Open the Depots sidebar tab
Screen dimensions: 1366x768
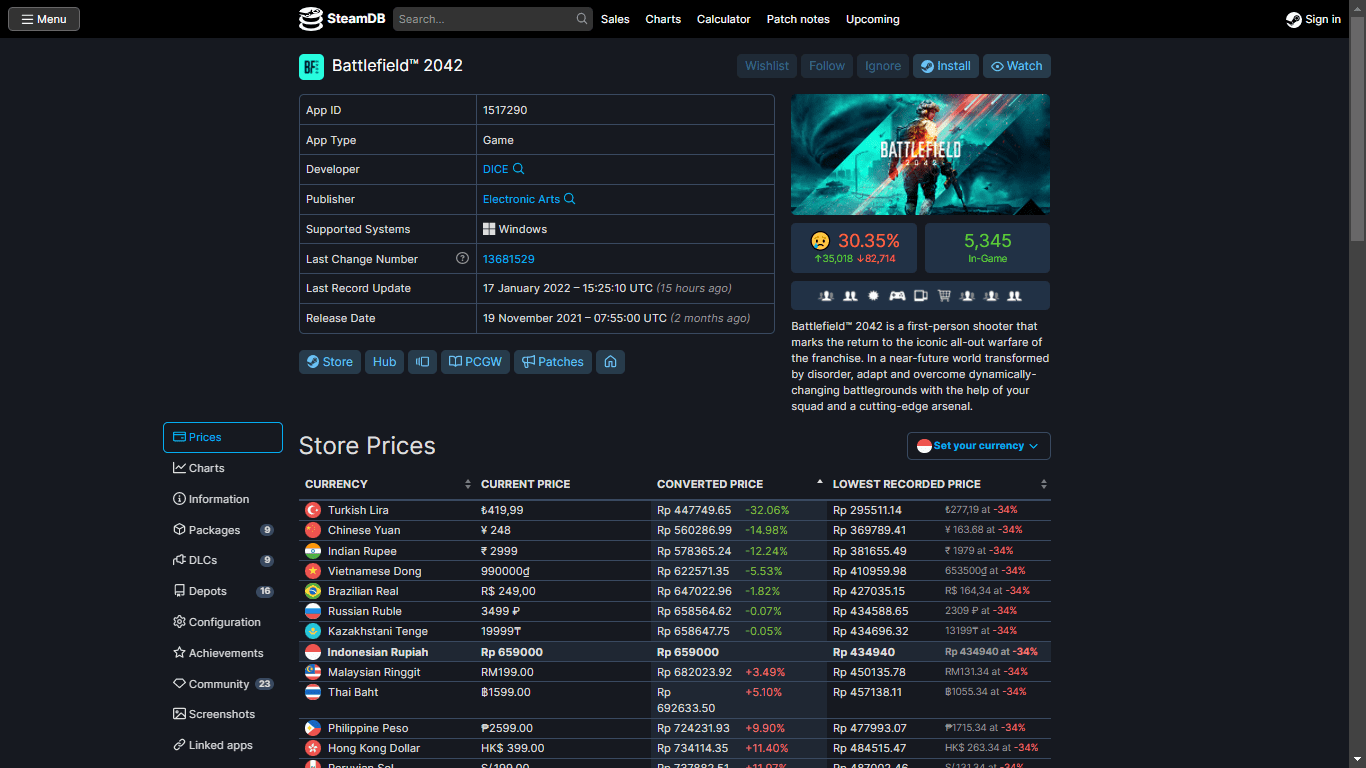tap(223, 591)
